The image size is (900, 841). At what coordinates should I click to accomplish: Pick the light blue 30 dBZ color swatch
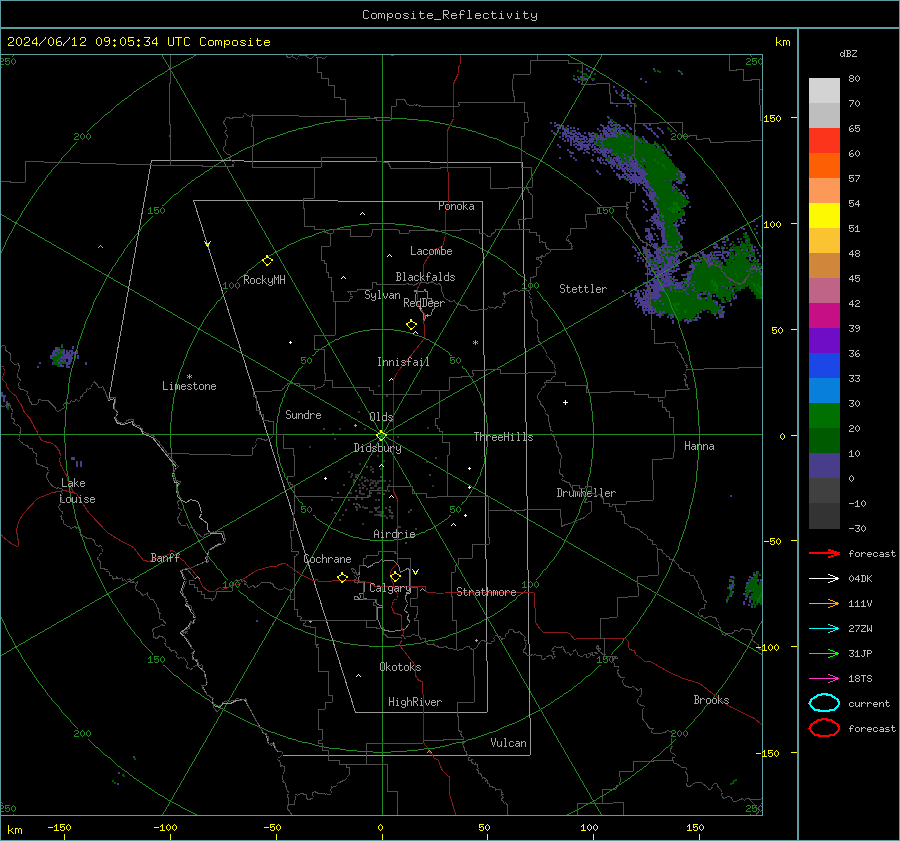(x=824, y=391)
